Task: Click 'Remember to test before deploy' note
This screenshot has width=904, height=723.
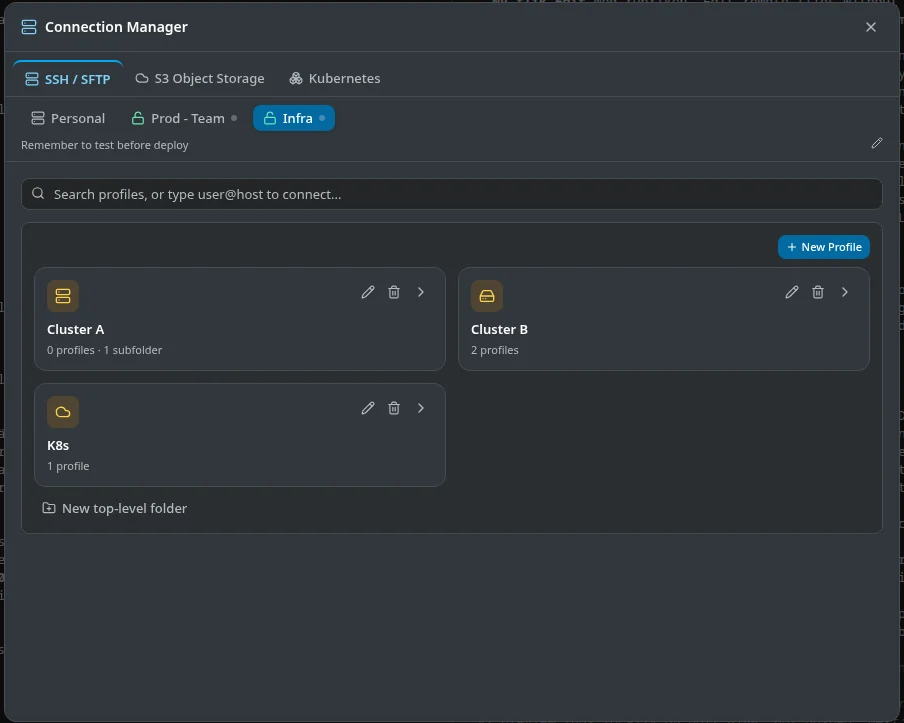Action: click(x=105, y=145)
